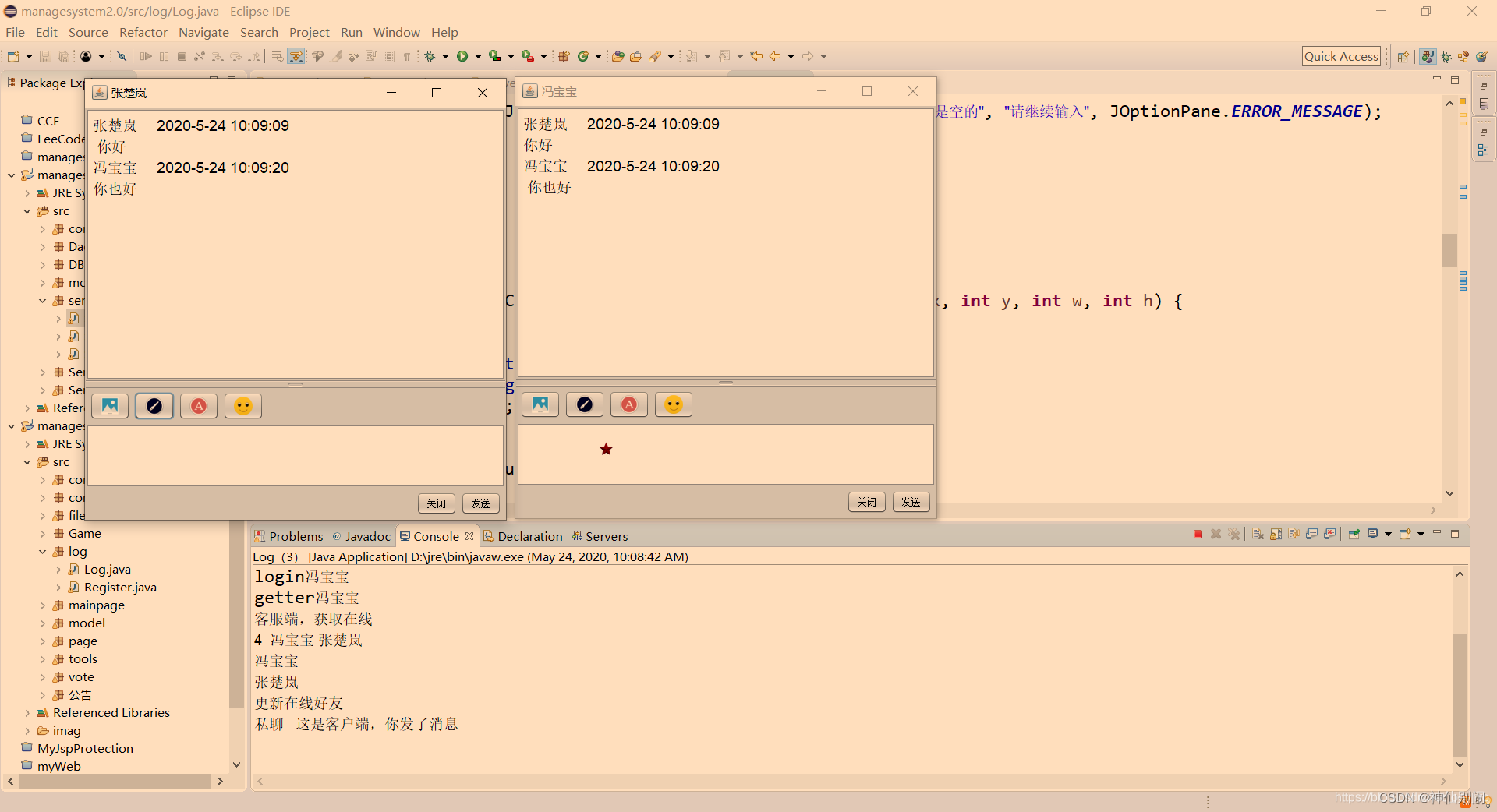The width and height of the screenshot is (1497, 812).
Task: Click red font A icon in 张楚岚 window
Action: point(199,405)
